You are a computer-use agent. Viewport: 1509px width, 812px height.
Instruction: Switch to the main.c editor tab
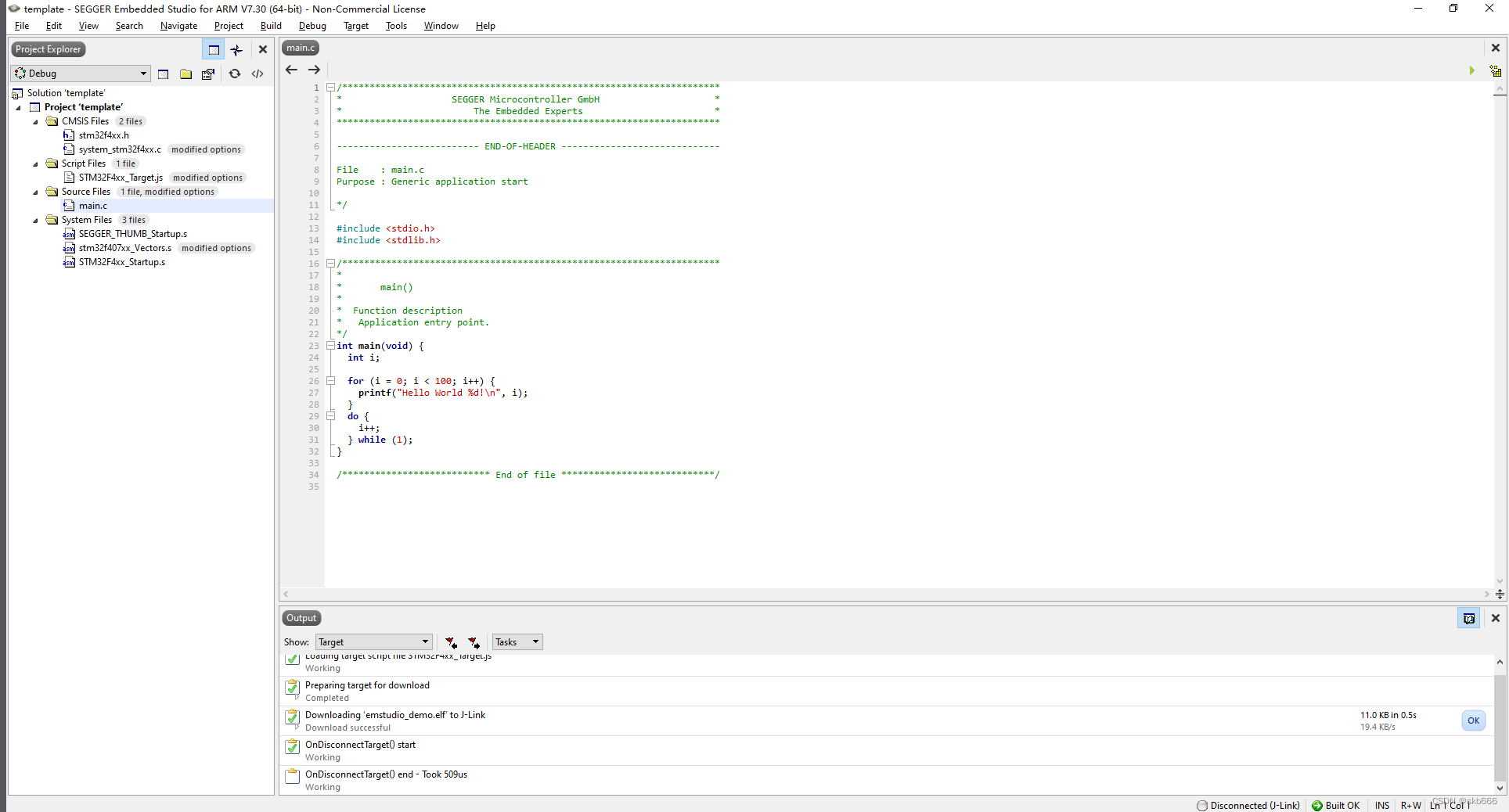tap(300, 47)
